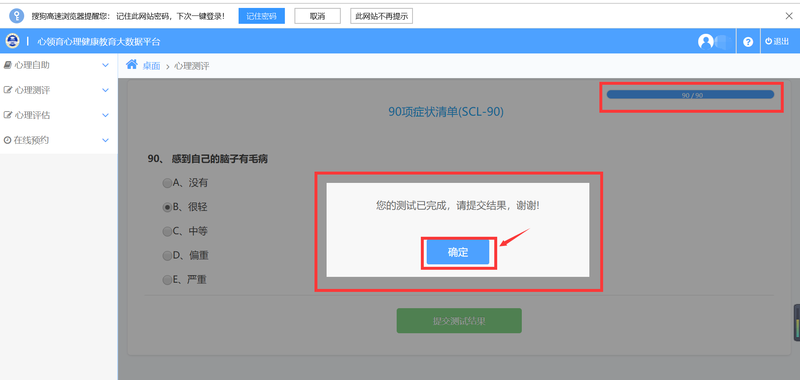Image resolution: width=800 pixels, height=380 pixels.
Task: Expand the 在线预约 menu chevron
Action: pos(106,140)
